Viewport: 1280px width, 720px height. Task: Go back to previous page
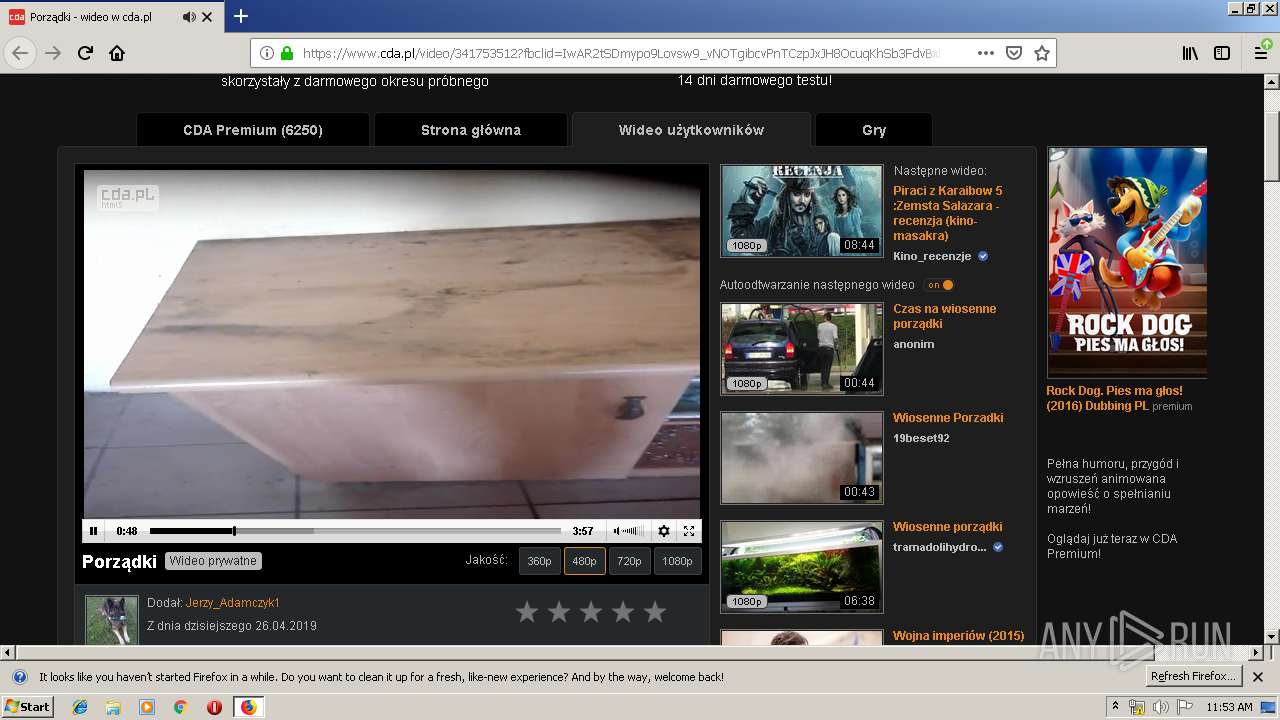20,53
